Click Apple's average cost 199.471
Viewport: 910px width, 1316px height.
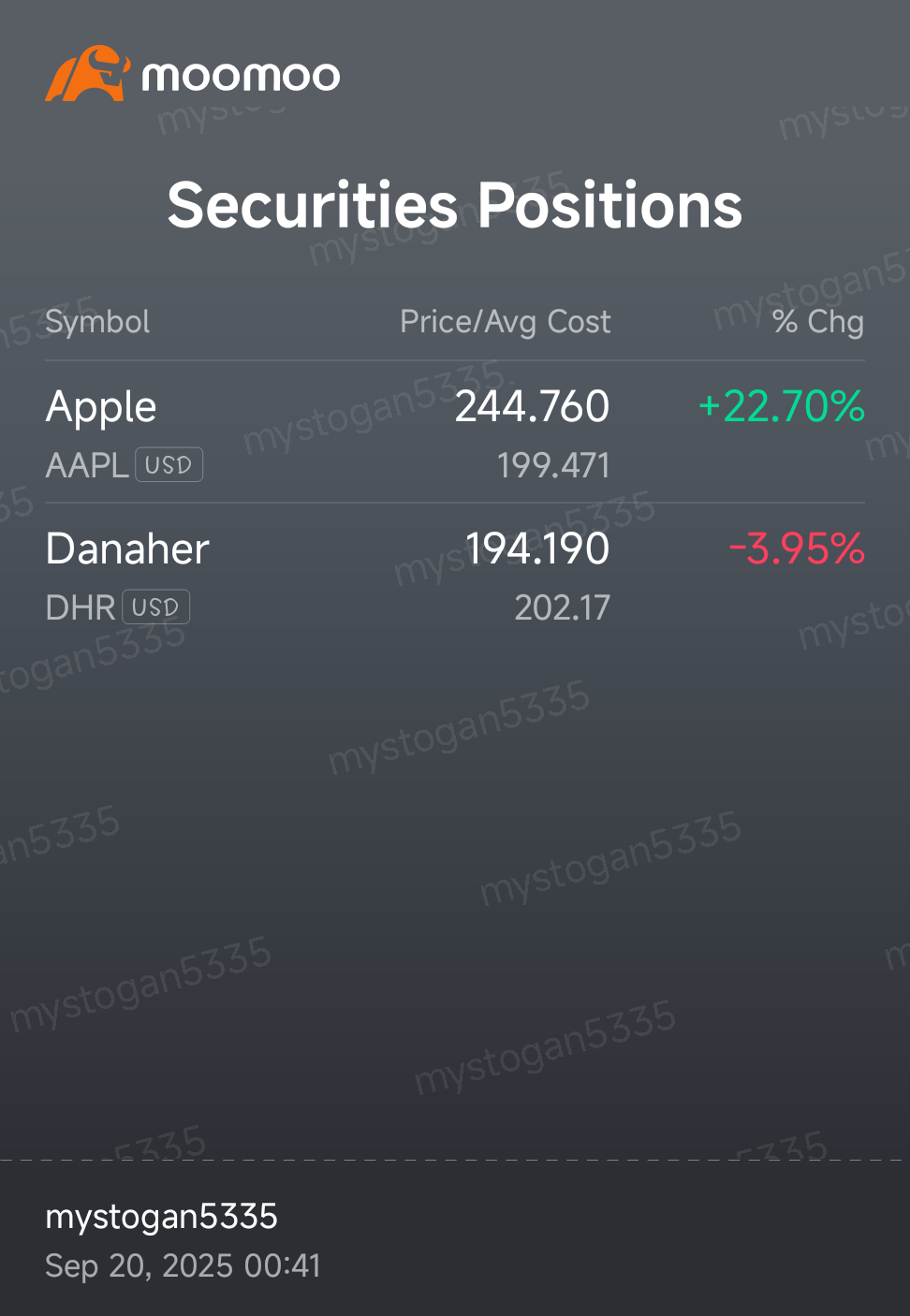(x=553, y=465)
